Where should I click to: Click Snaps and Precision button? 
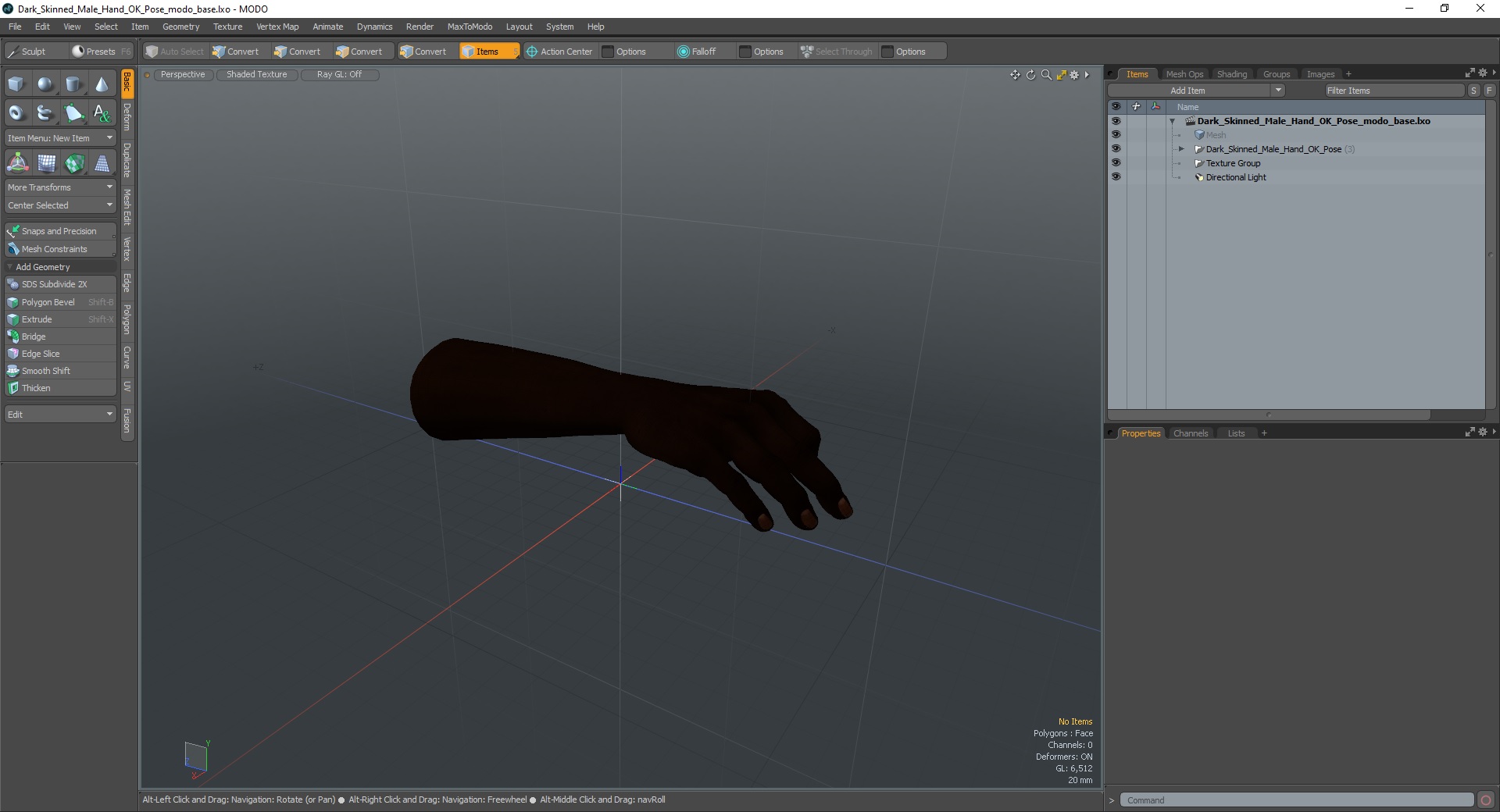click(60, 231)
